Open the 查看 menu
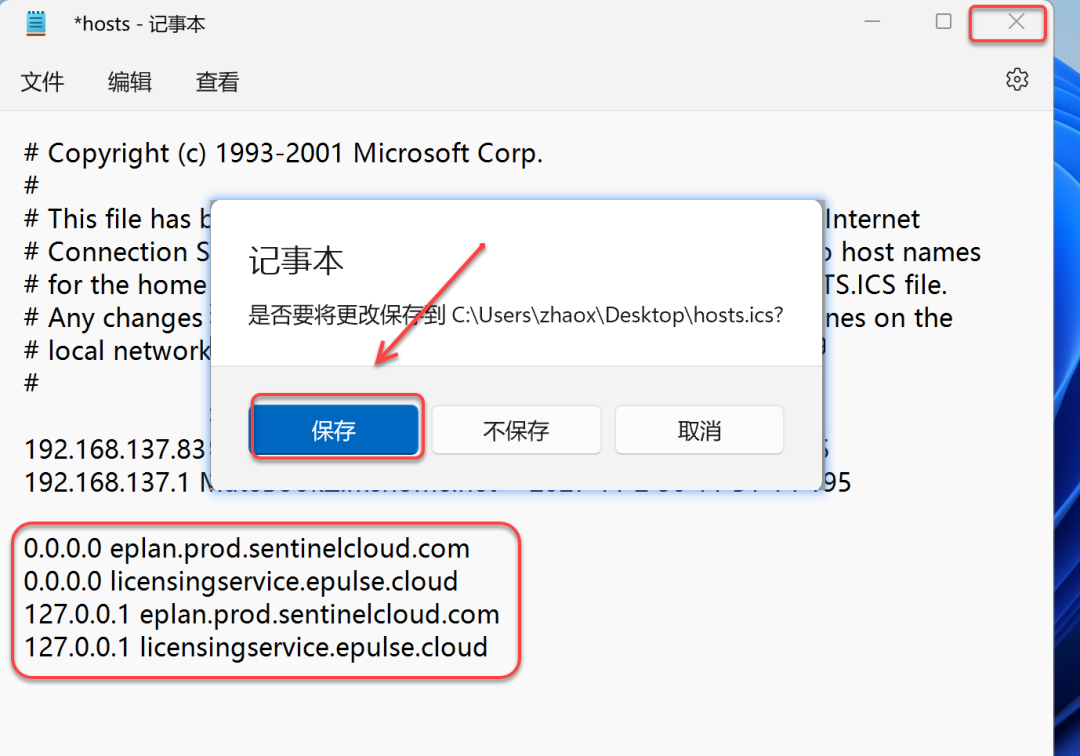The image size is (1080, 756). tap(217, 81)
